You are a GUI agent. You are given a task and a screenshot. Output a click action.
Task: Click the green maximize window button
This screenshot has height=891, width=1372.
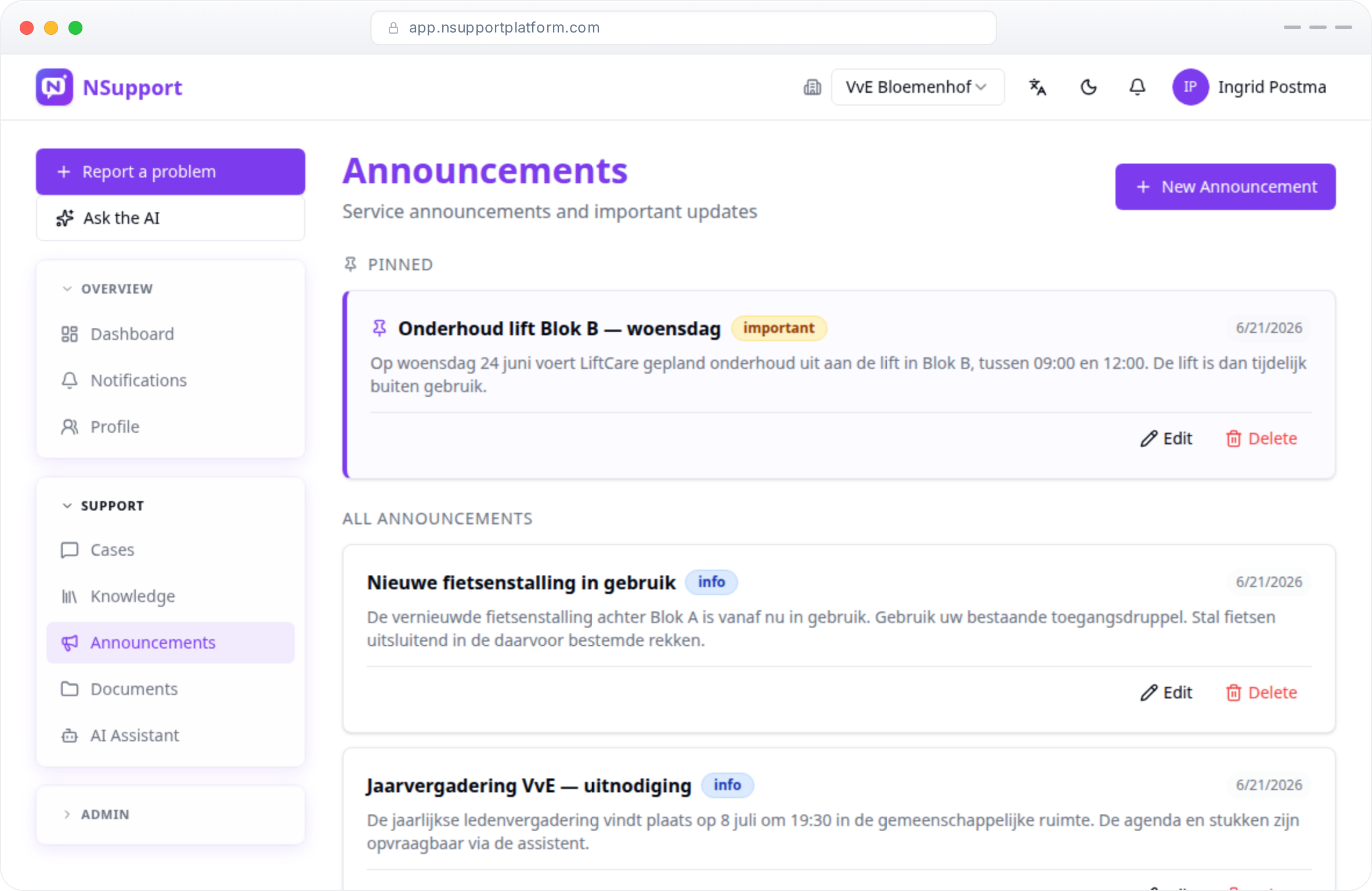pyautogui.click(x=75, y=28)
